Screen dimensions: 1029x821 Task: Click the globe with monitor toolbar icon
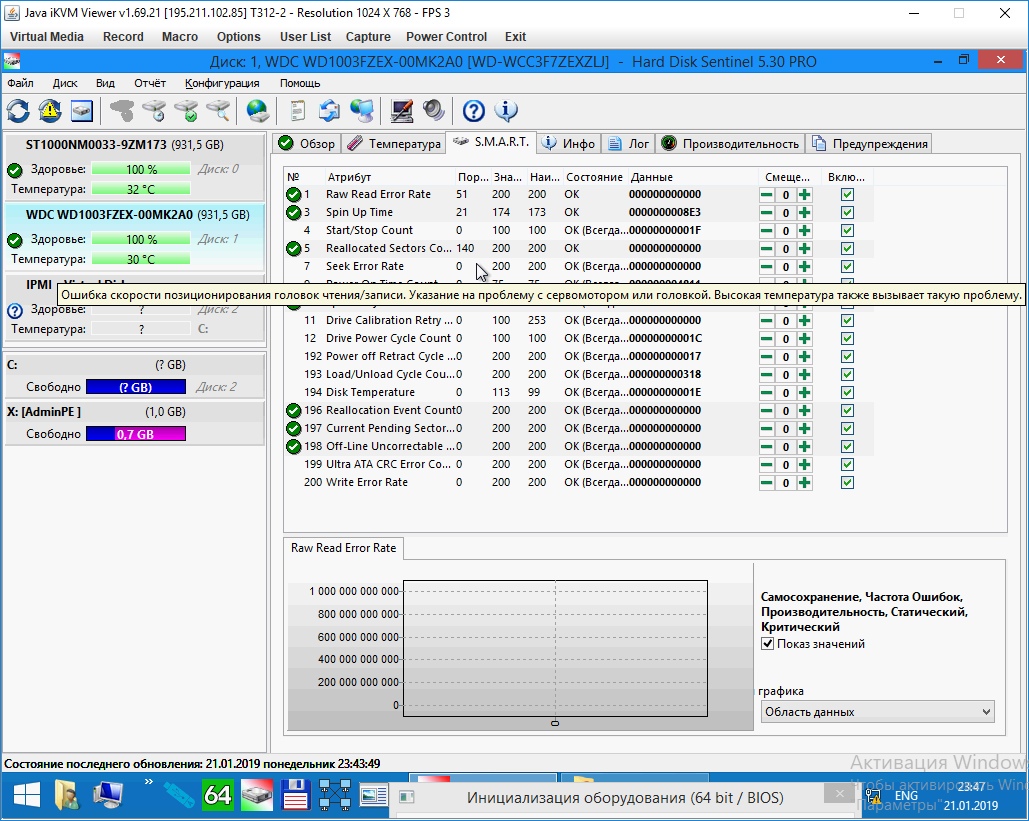tap(362, 111)
